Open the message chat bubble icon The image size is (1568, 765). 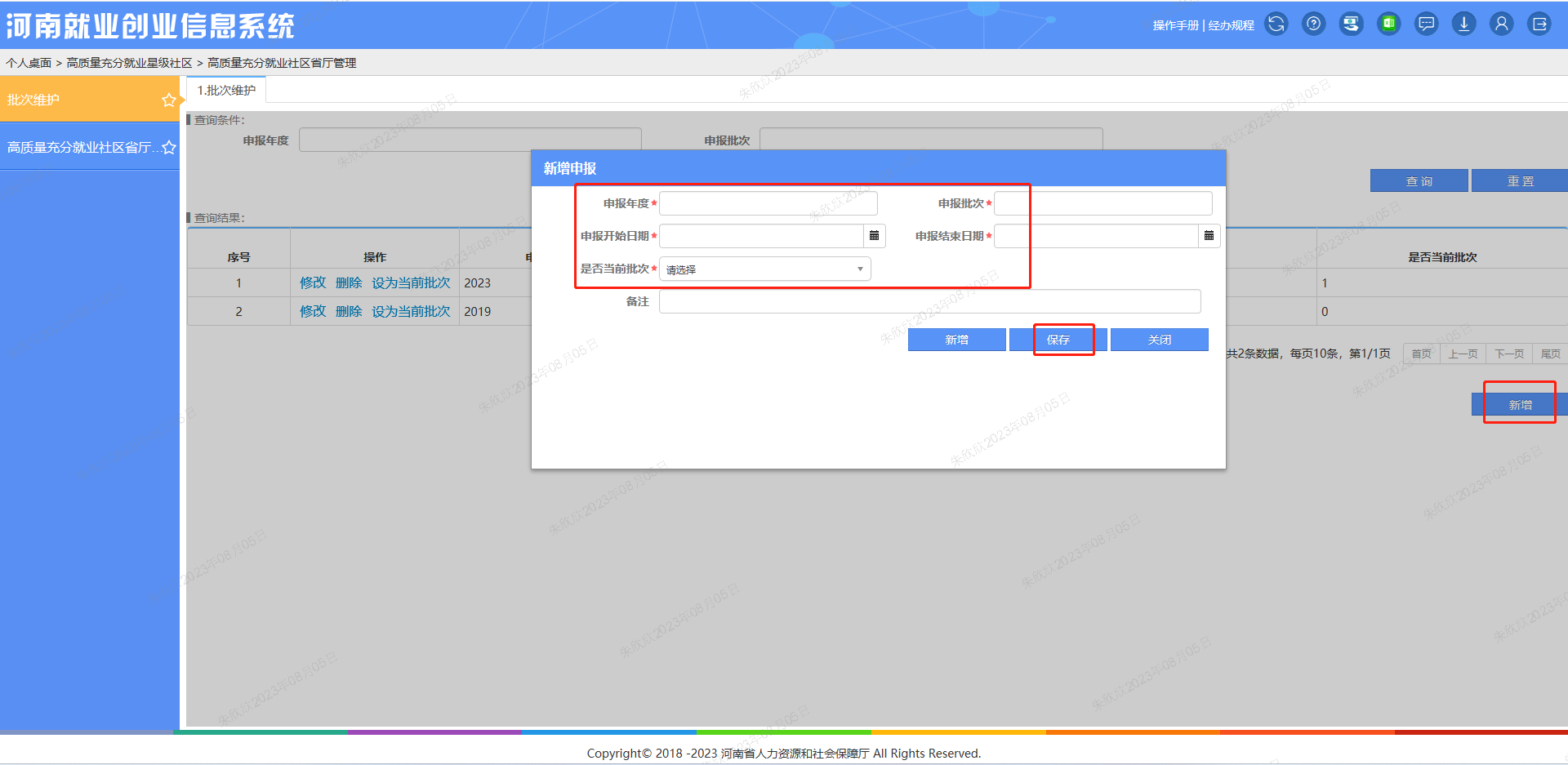[x=1426, y=24]
